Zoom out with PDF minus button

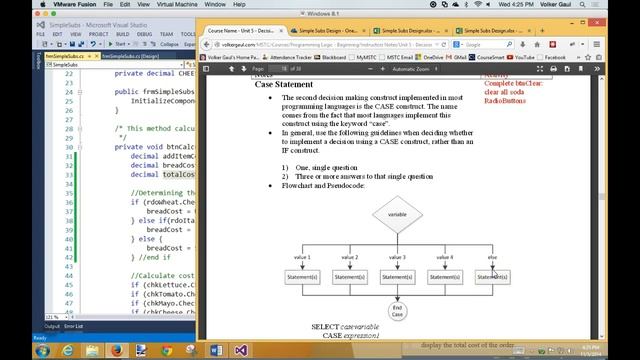[370, 69]
